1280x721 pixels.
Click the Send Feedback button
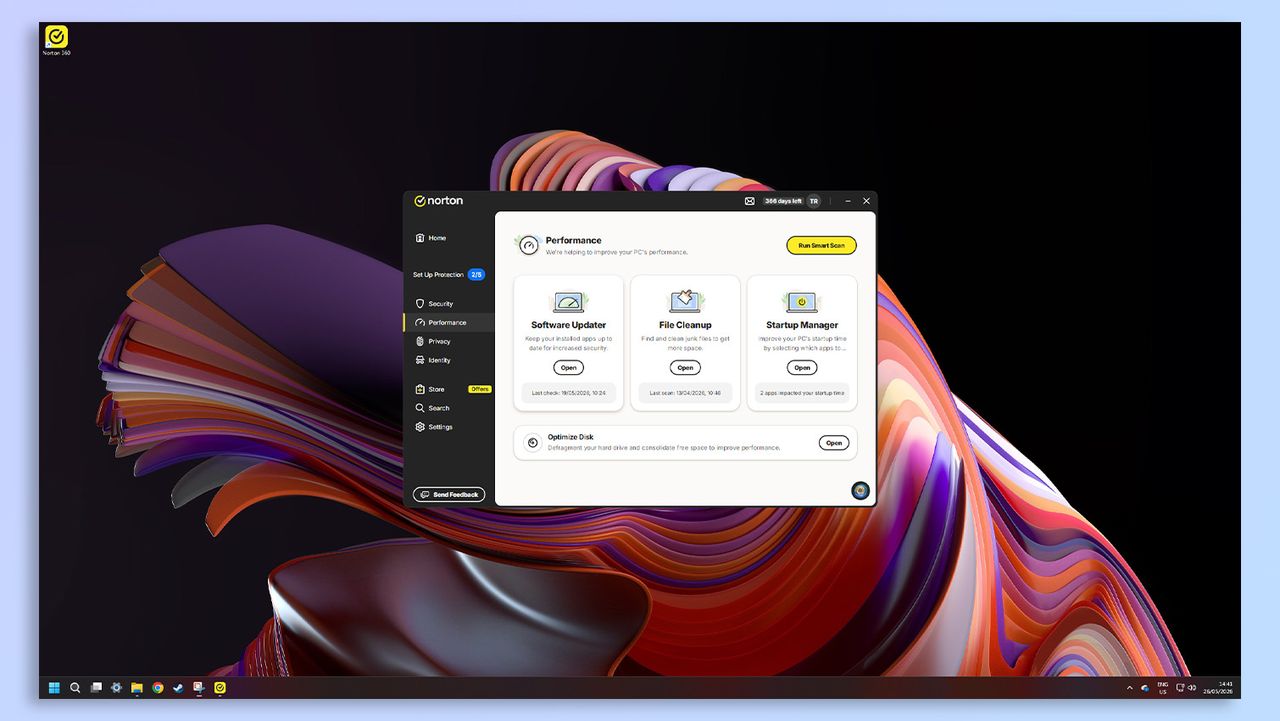pos(449,494)
